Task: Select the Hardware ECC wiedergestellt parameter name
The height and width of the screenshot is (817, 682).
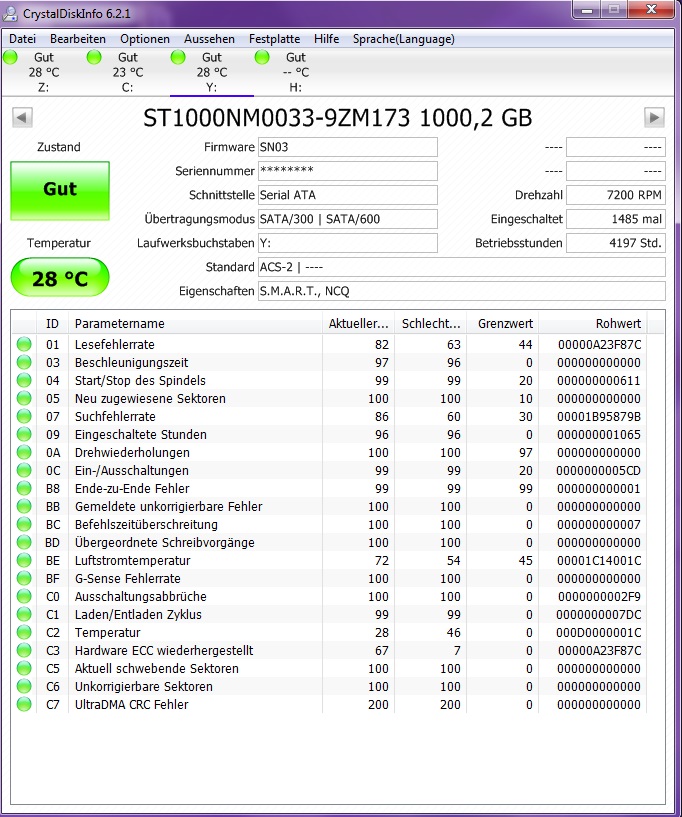Action: tap(164, 650)
